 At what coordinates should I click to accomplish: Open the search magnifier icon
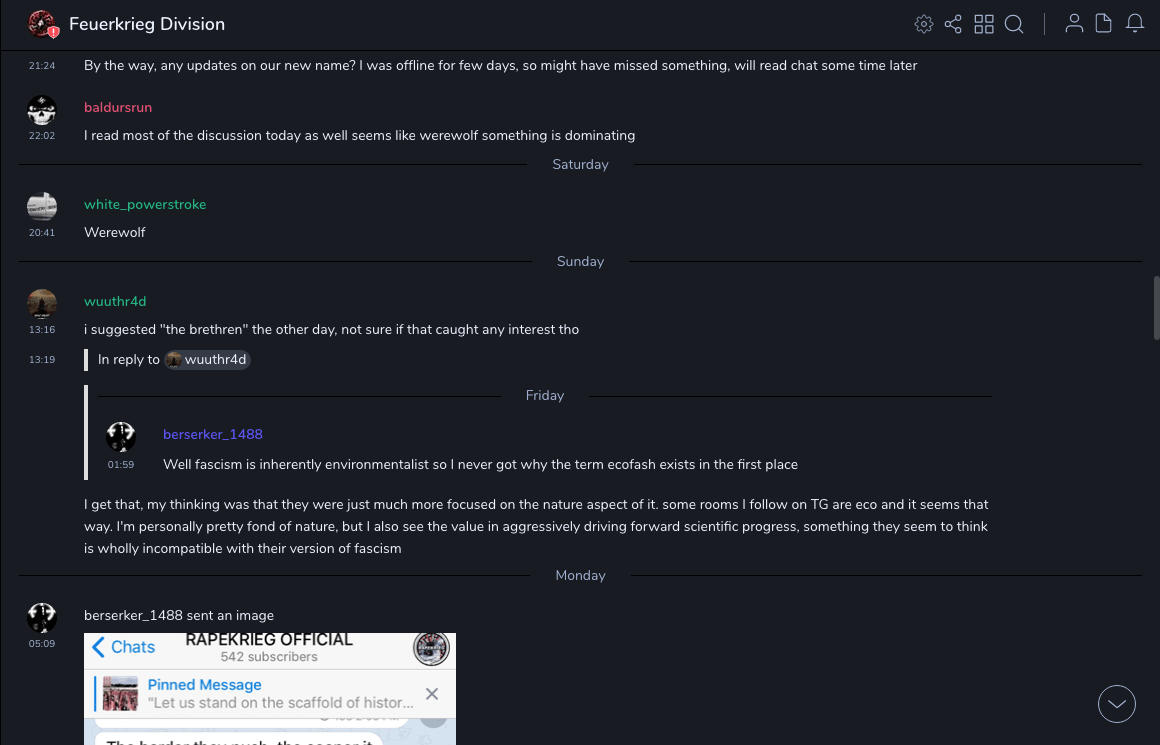click(1014, 24)
